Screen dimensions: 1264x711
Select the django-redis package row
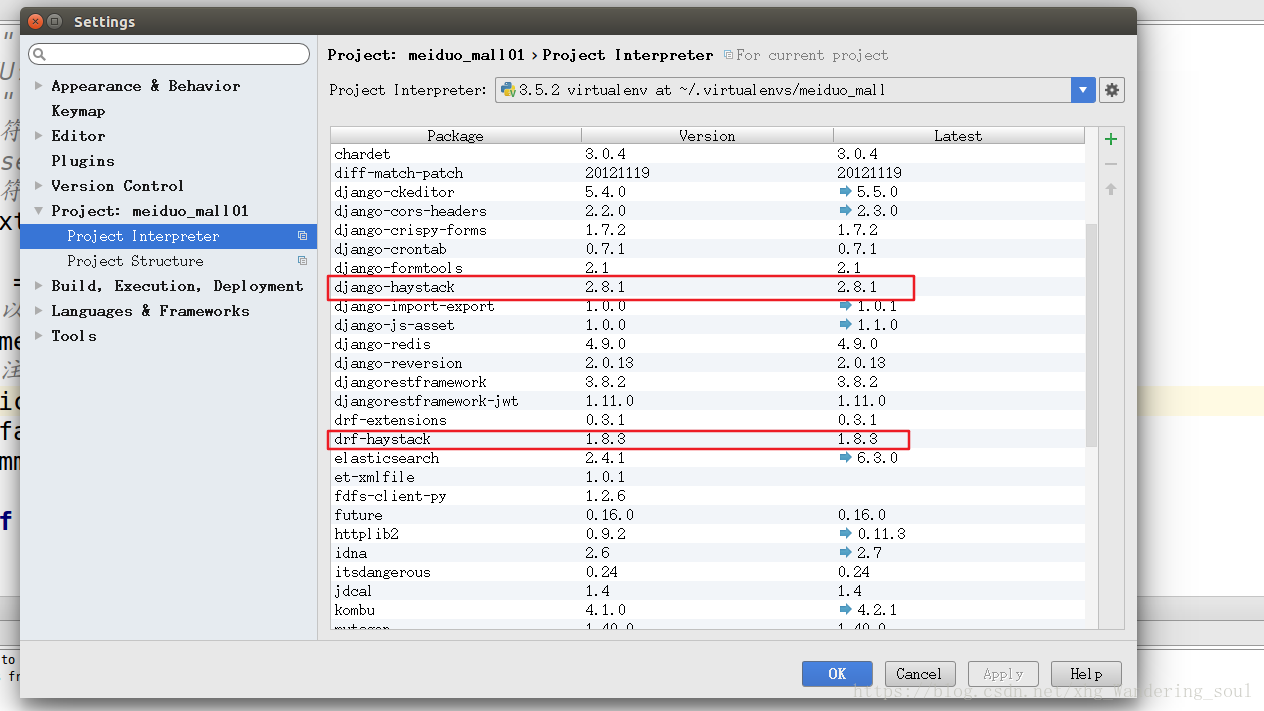click(x=708, y=344)
